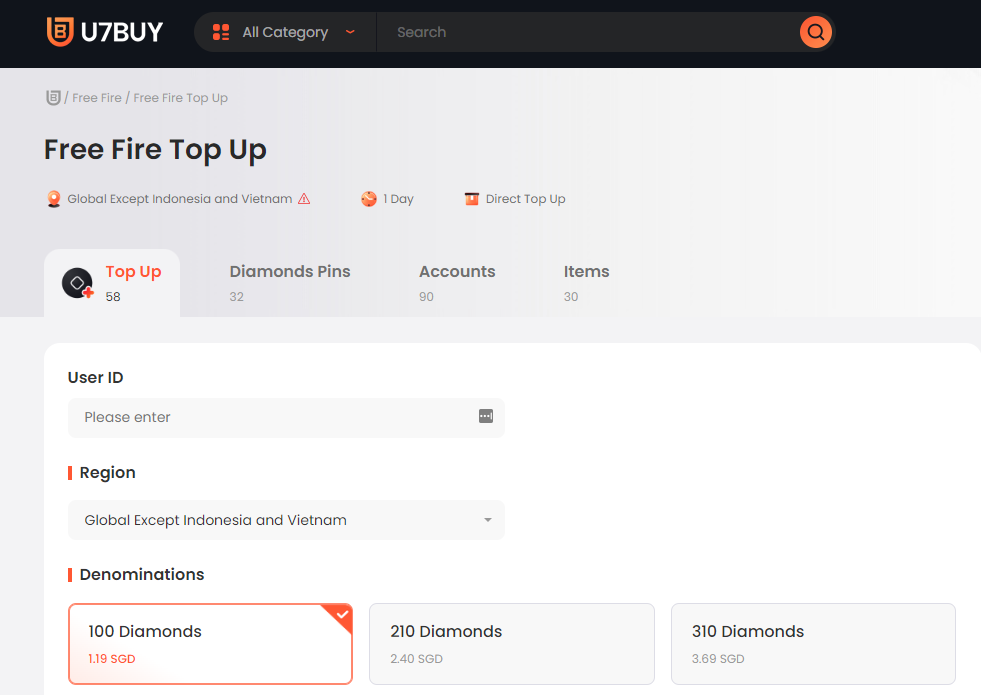Click the "1 Day" delivery text
Screen dimensions: 981x695
click(399, 199)
